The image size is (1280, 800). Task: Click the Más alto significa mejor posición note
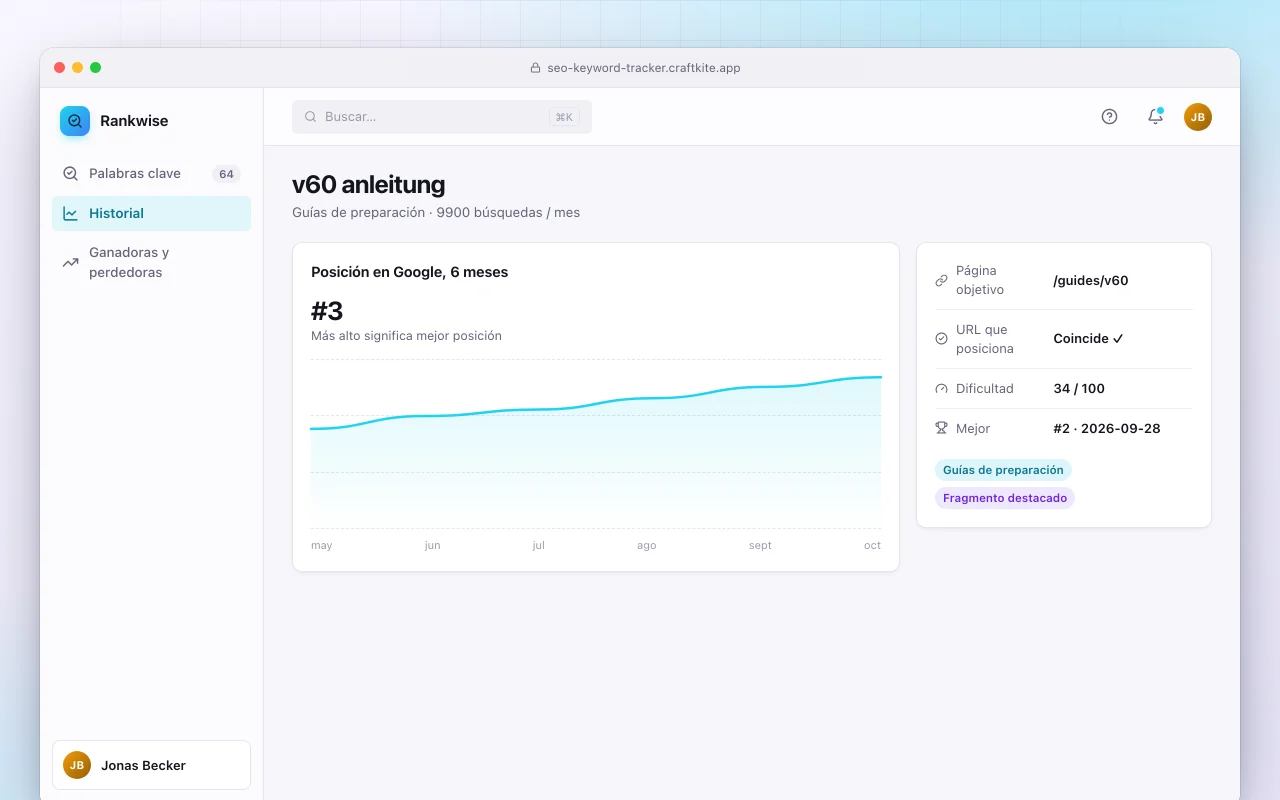point(406,336)
